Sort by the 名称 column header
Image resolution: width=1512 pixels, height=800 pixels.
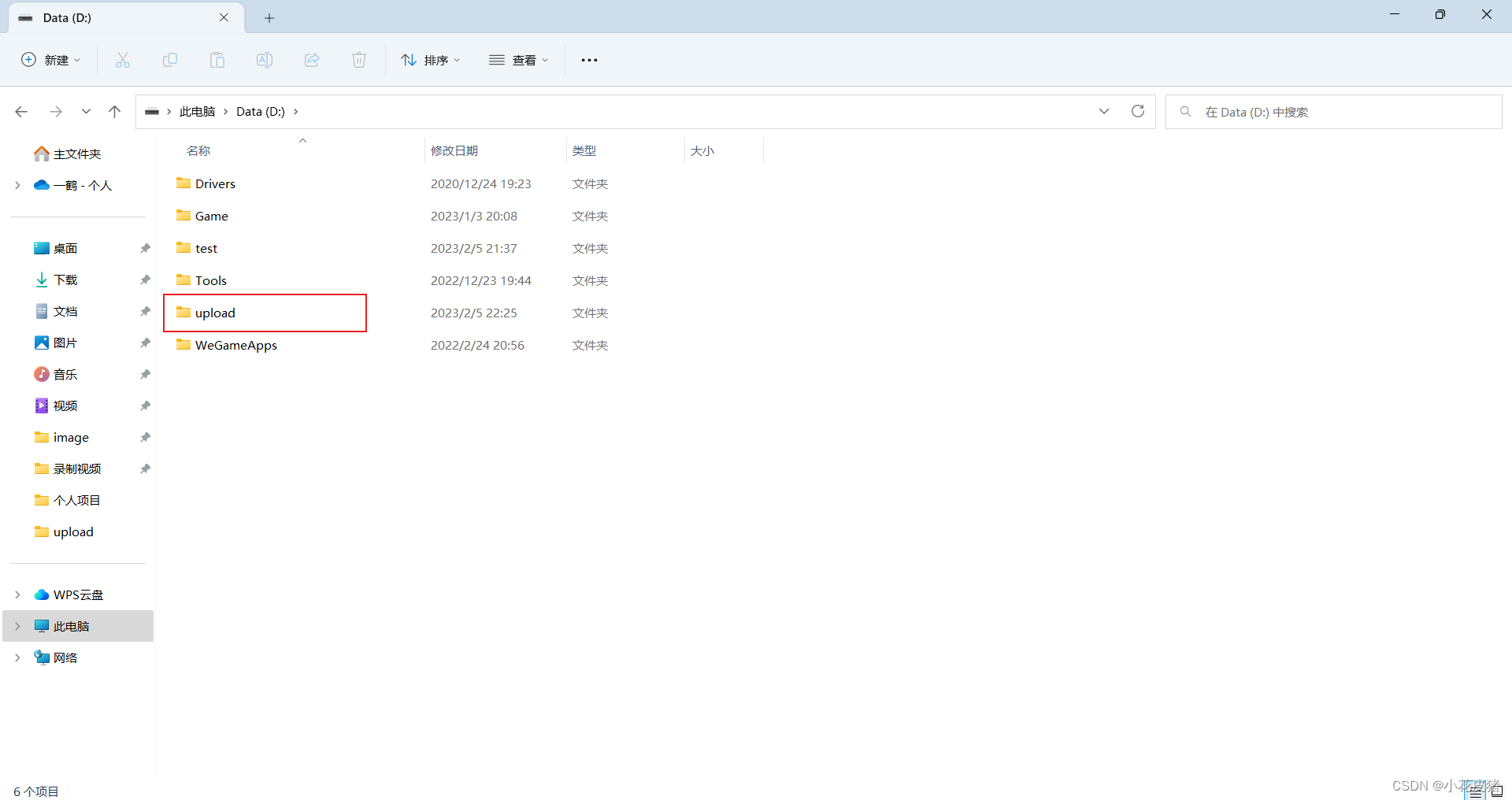click(198, 150)
